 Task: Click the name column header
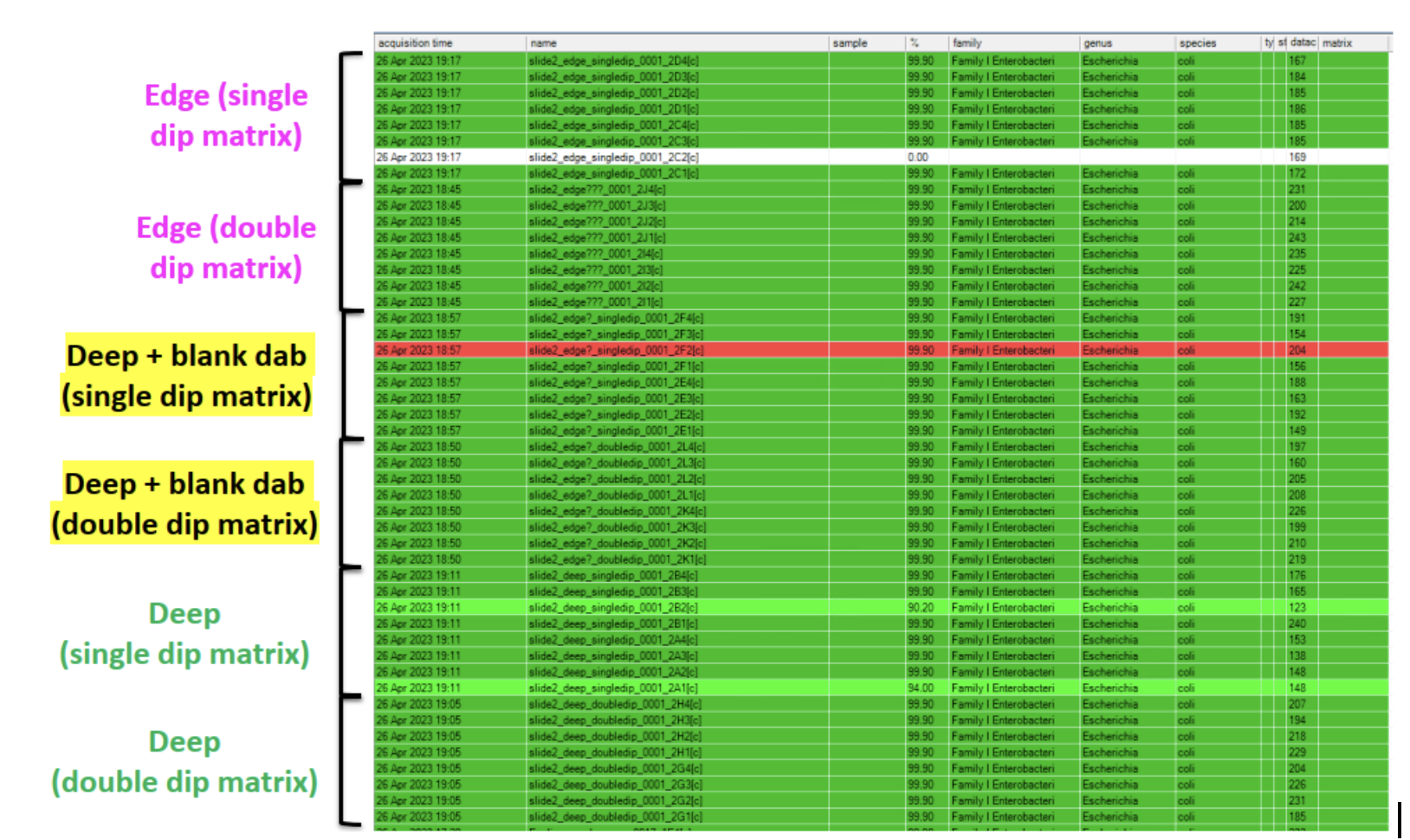[677, 42]
